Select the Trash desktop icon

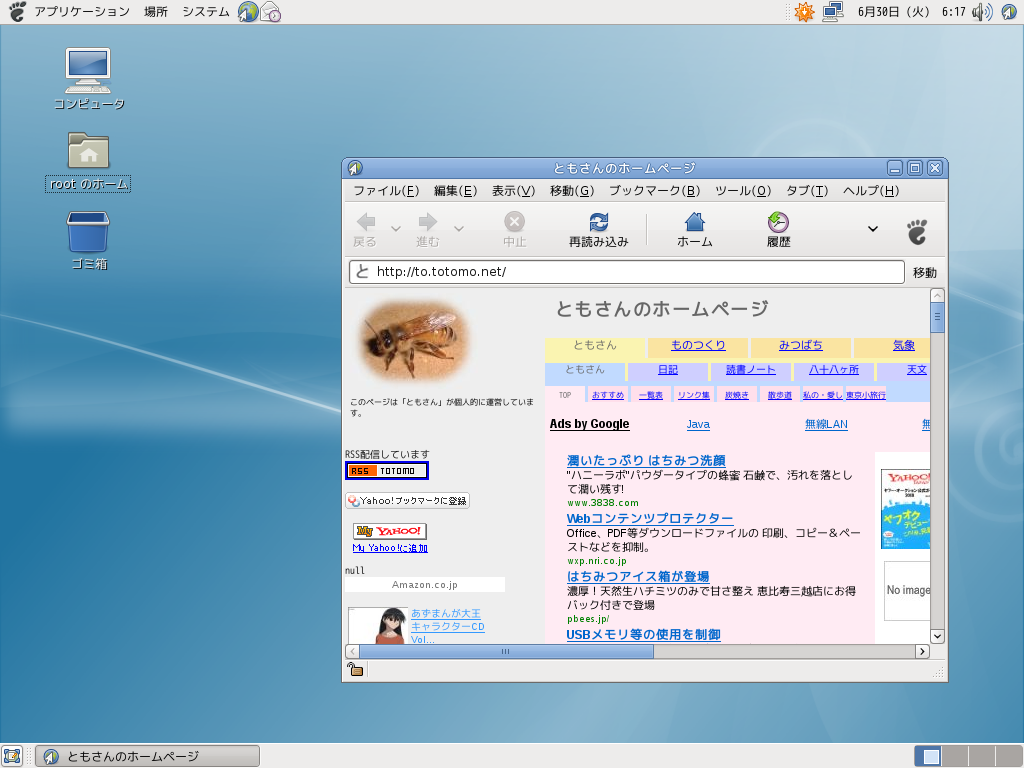[88, 231]
